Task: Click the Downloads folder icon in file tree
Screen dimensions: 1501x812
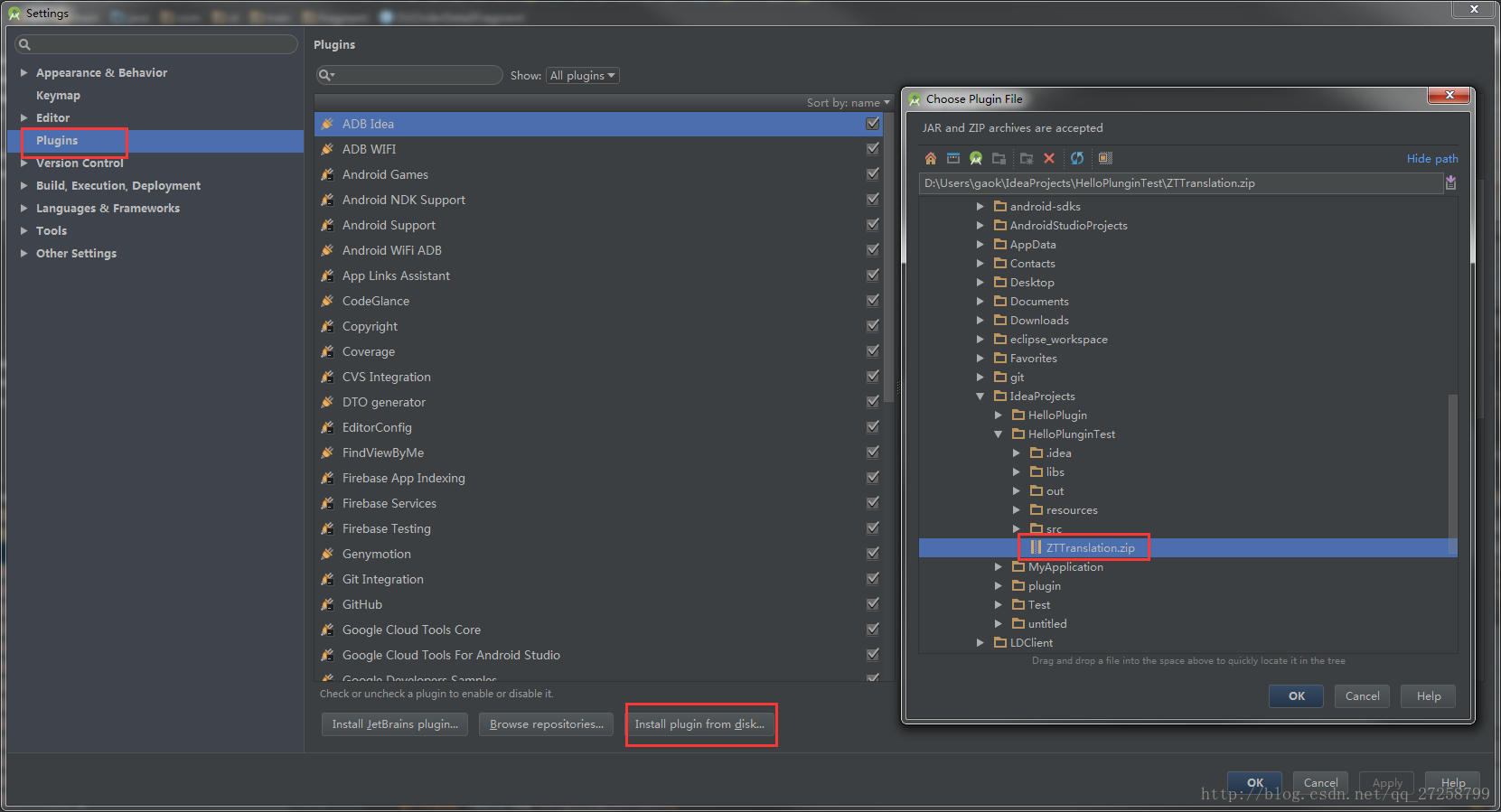Action: tap(1000, 320)
